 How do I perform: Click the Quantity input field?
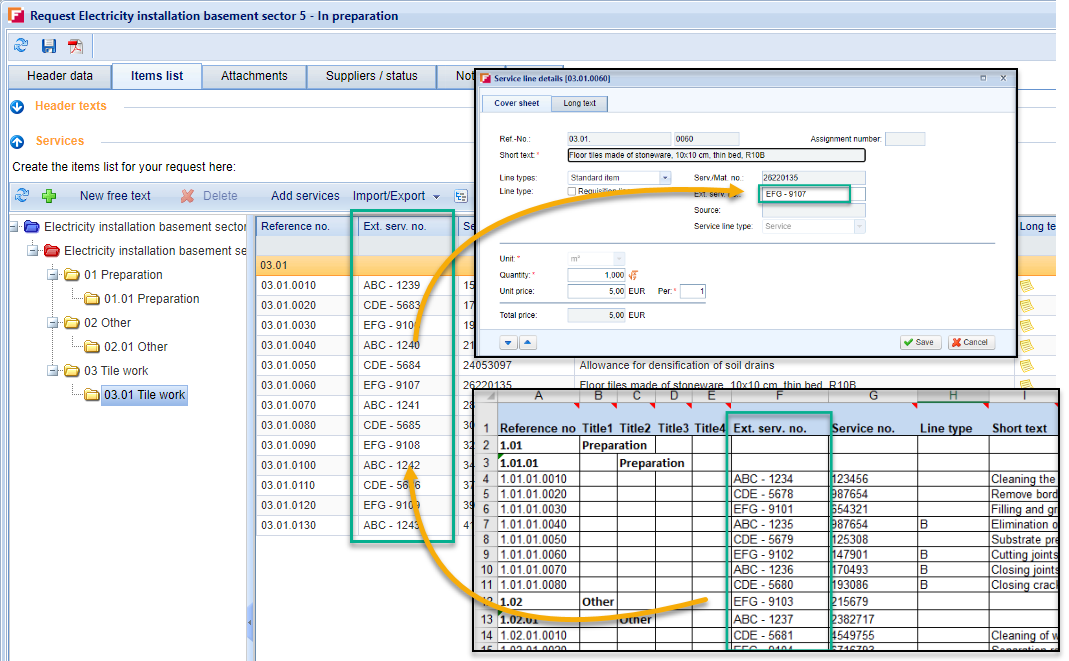click(597, 275)
